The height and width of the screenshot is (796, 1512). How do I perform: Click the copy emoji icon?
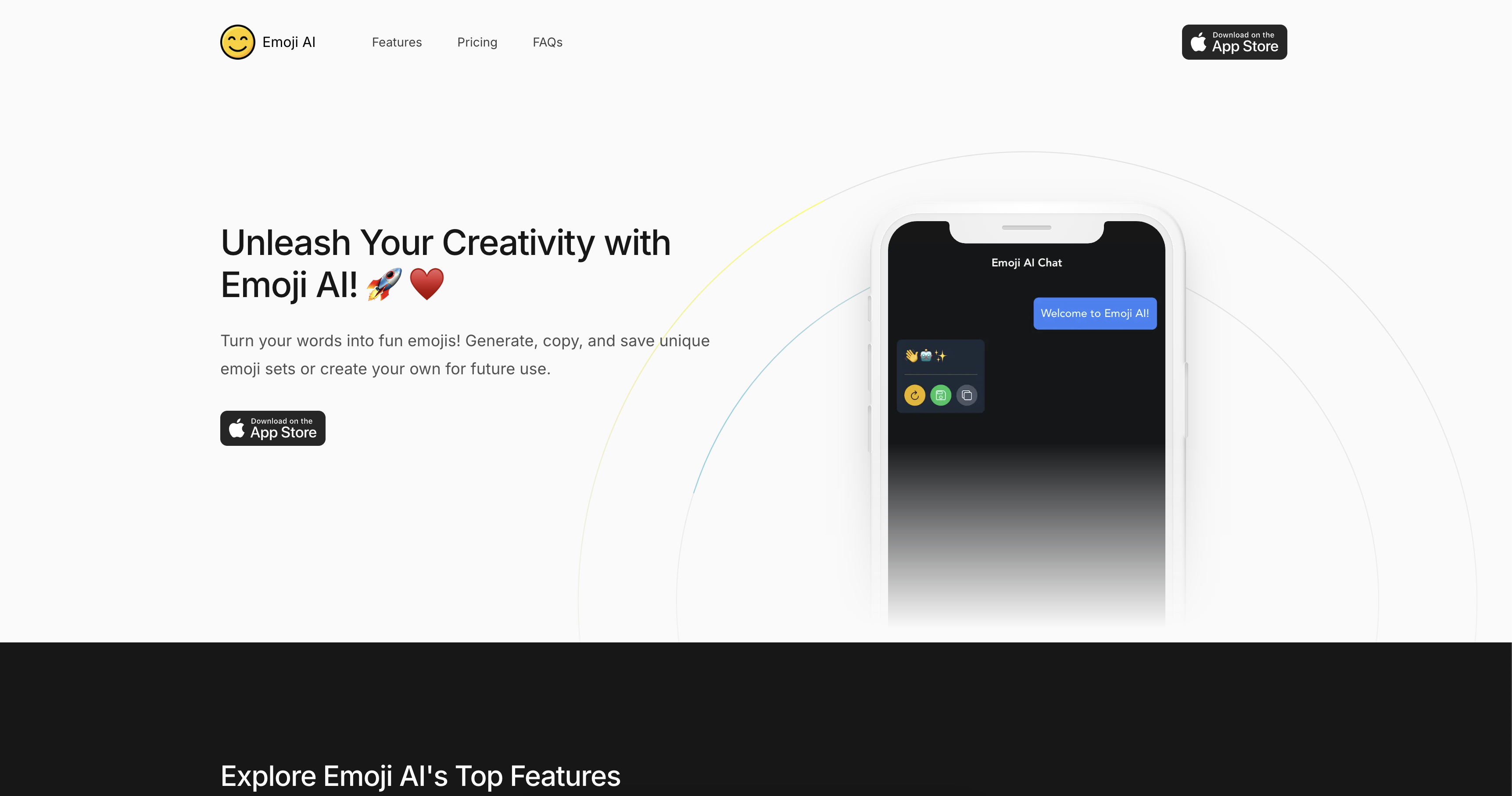(x=967, y=395)
